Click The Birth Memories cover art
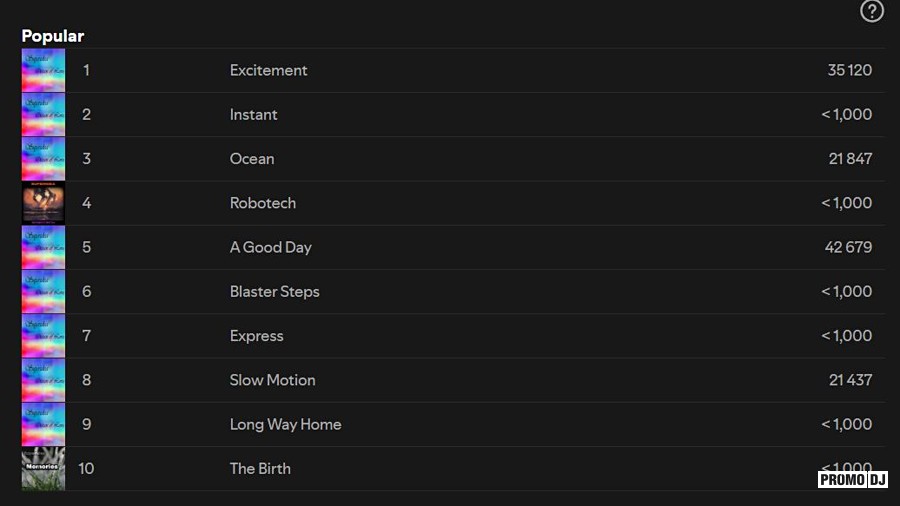 43,469
